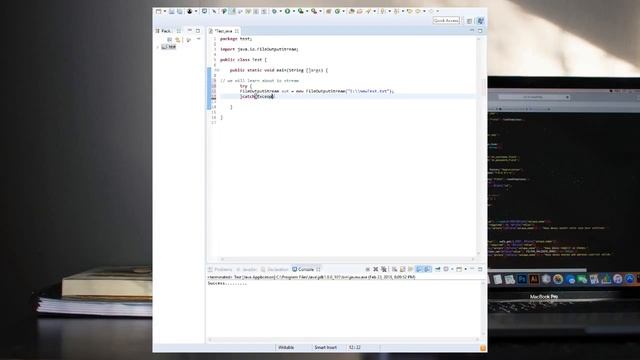Focus the Quick Access search field

446,20
